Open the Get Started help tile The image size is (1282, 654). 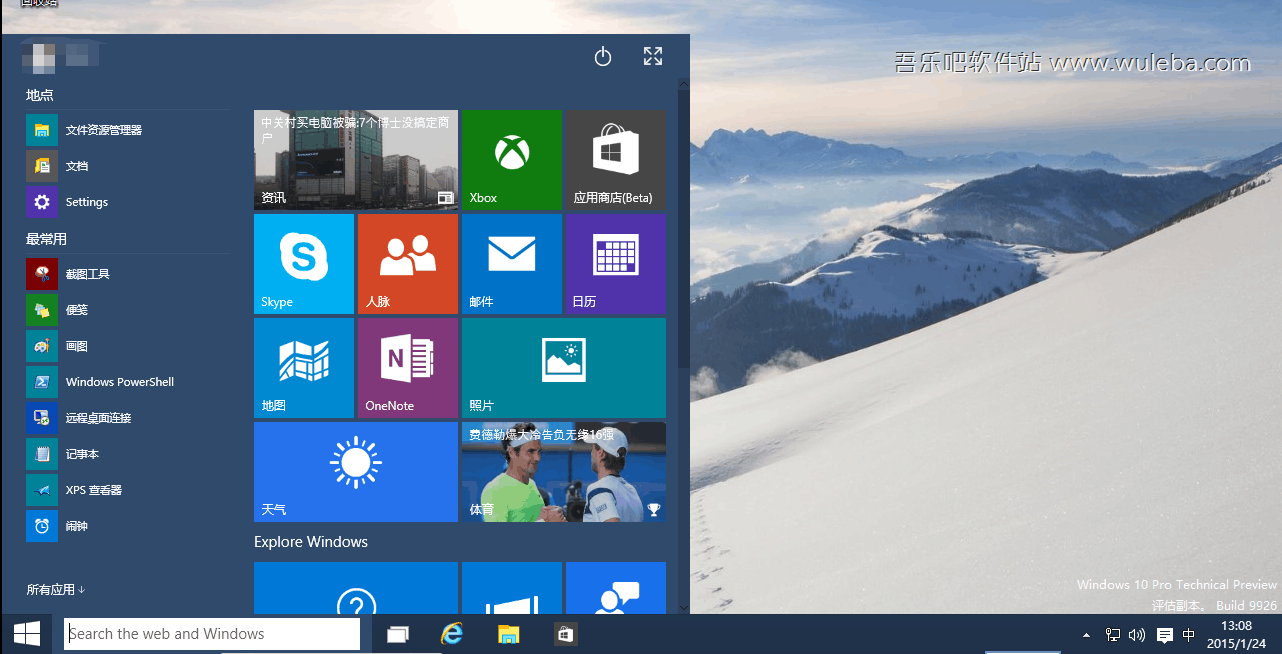pyautogui.click(x=356, y=588)
